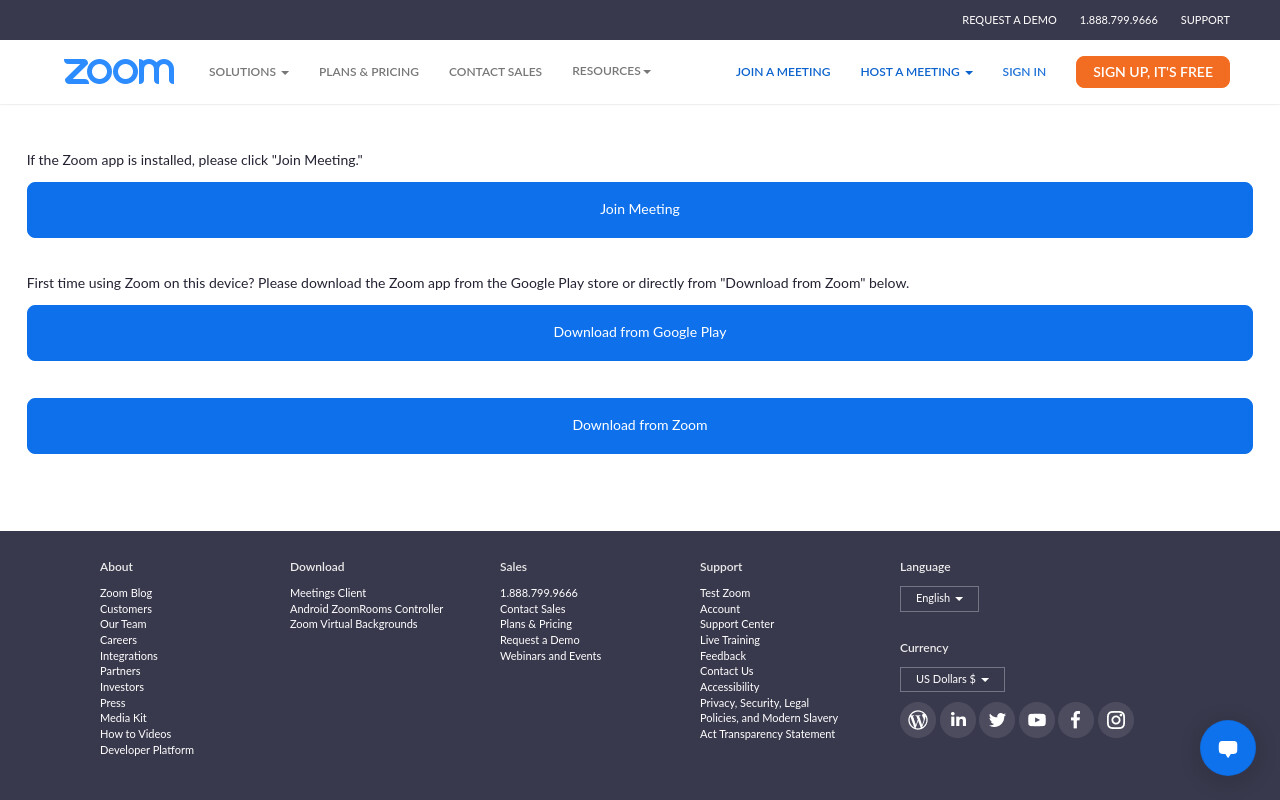Open the Accessibility footer link
Screen dimensions: 1280x800
click(730, 687)
